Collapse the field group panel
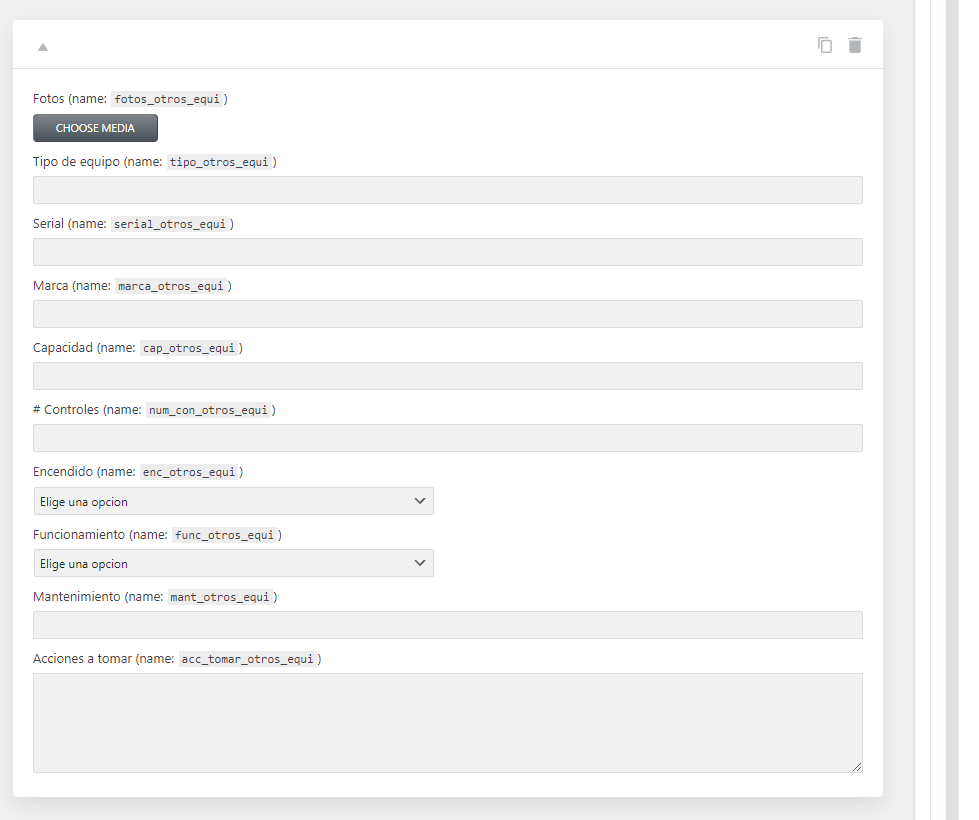The width and height of the screenshot is (979, 820). (x=42, y=46)
